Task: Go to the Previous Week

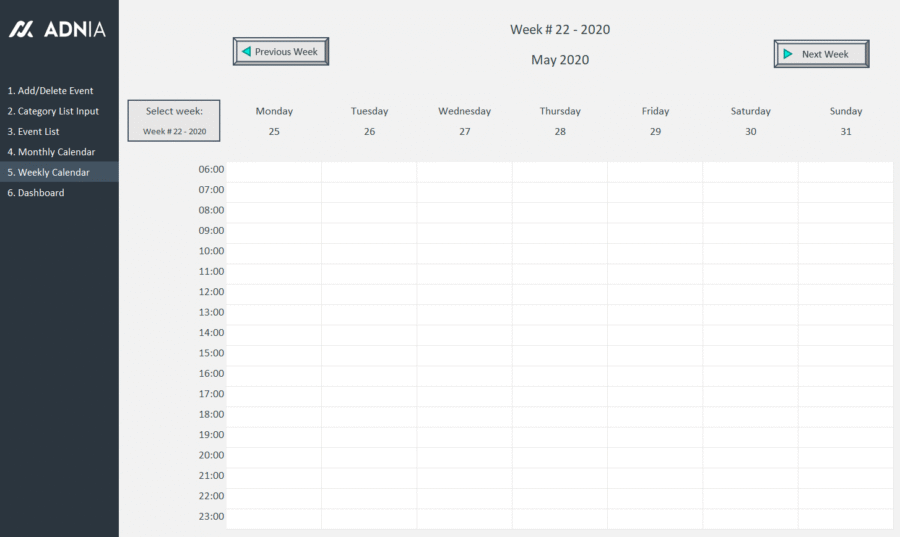Action: (281, 51)
